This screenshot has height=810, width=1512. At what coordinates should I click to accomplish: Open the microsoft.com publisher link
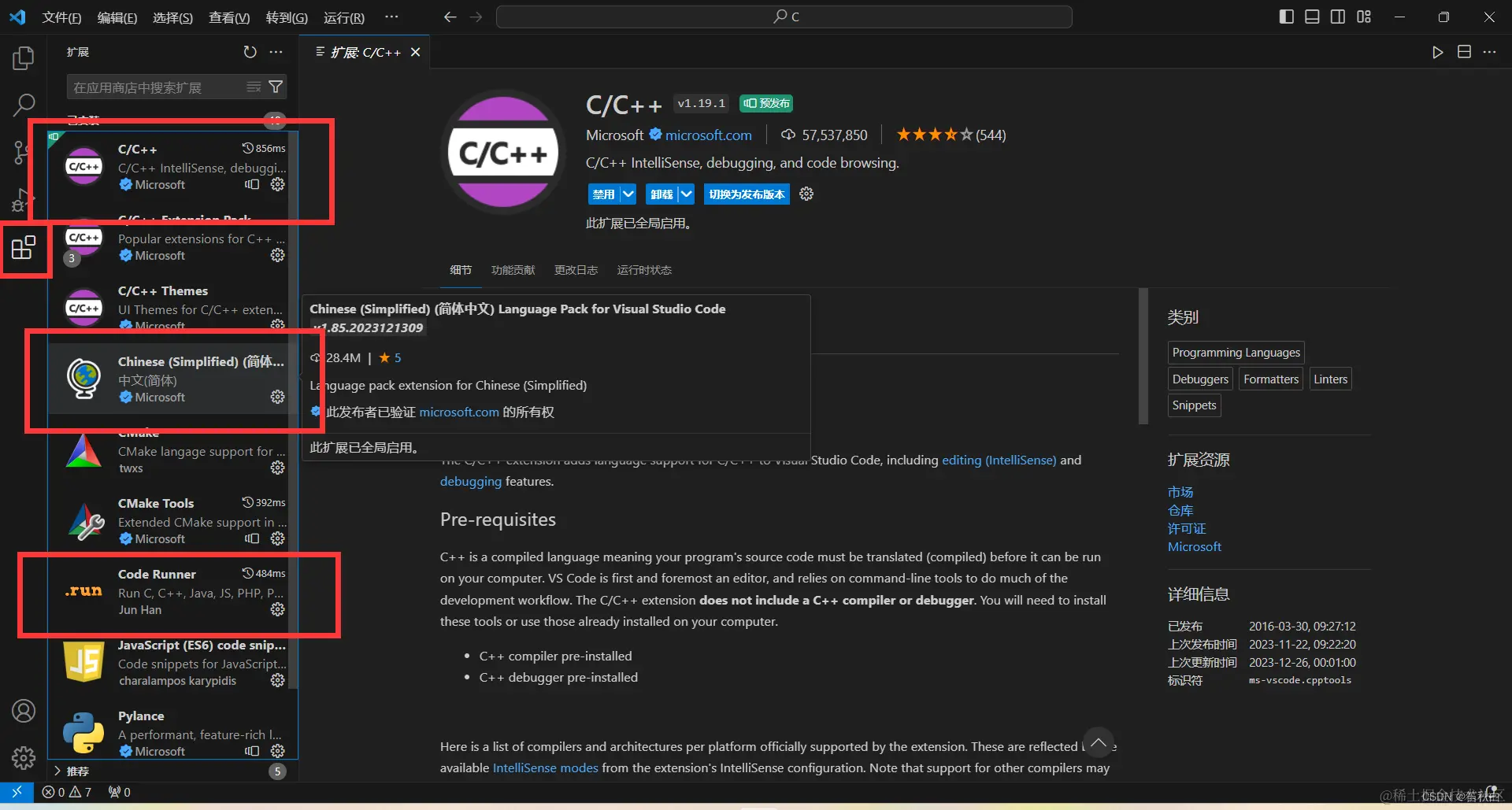click(x=709, y=135)
